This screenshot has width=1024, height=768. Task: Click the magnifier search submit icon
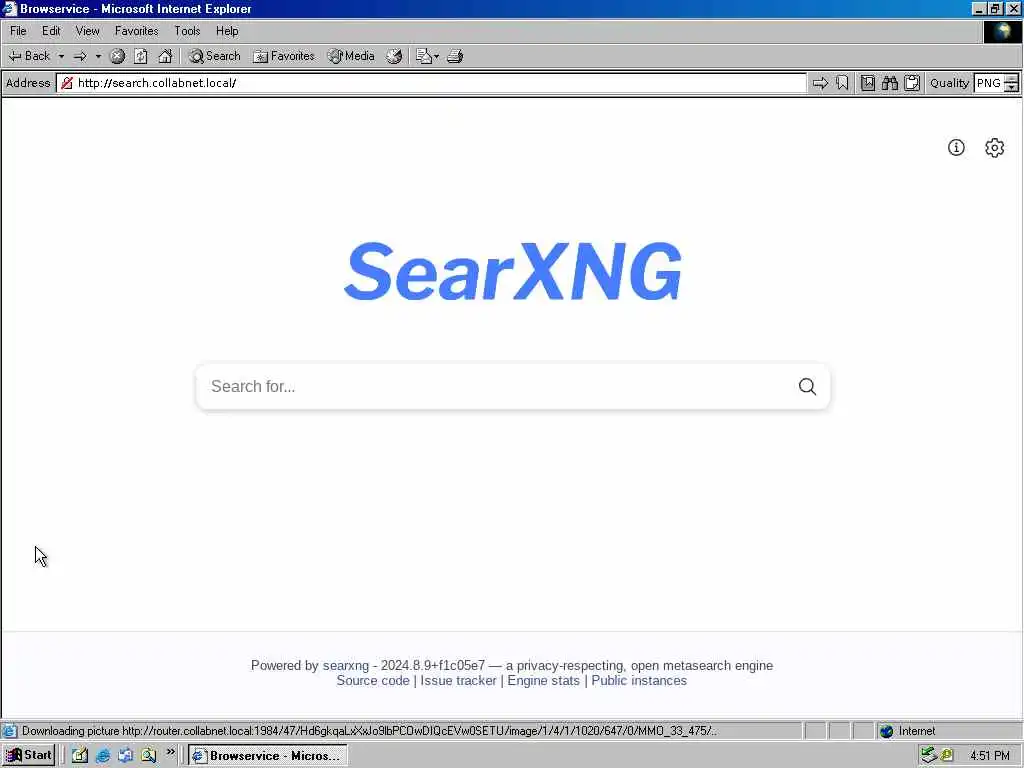click(x=808, y=387)
